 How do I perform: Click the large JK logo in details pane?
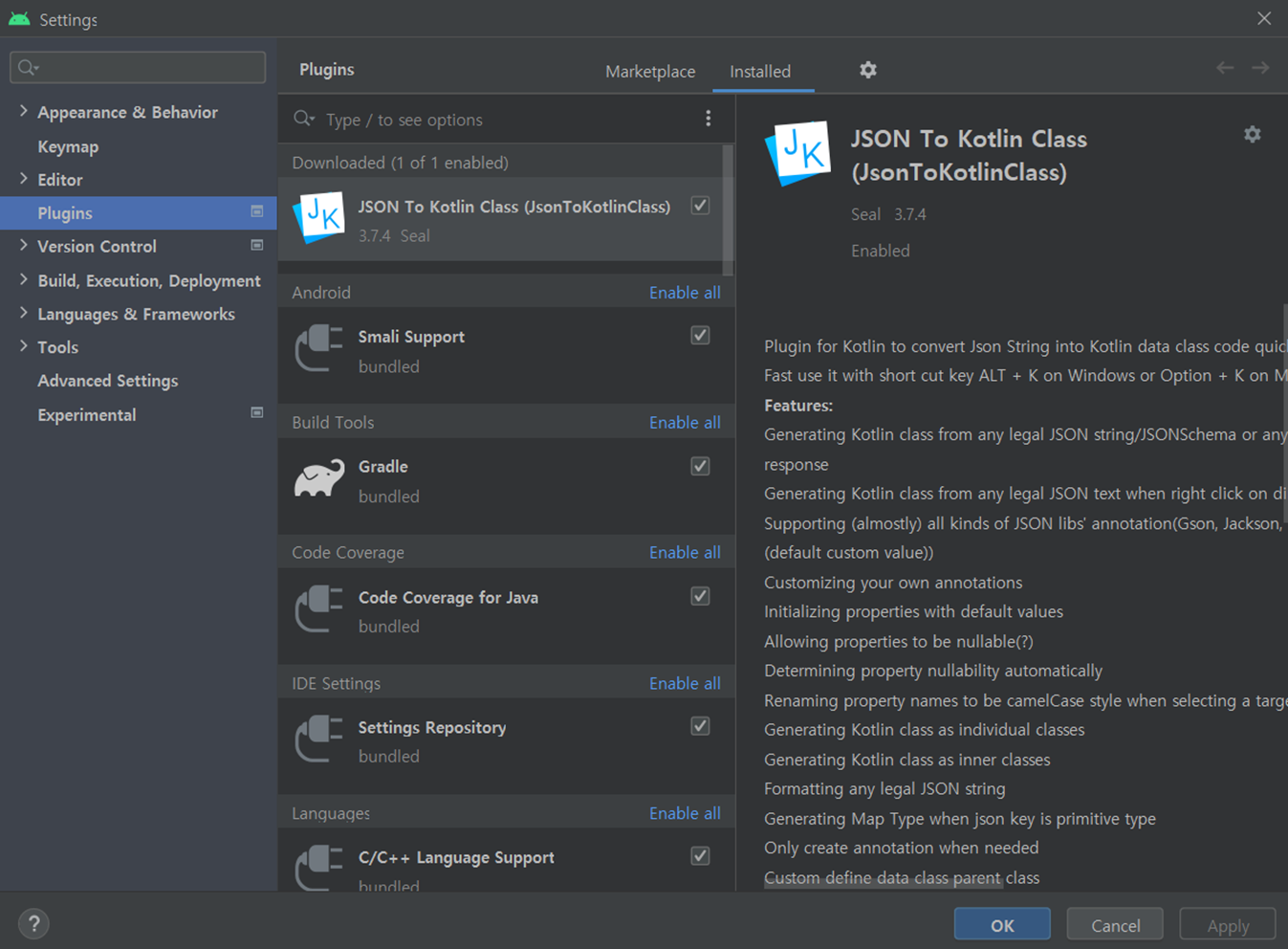[797, 153]
